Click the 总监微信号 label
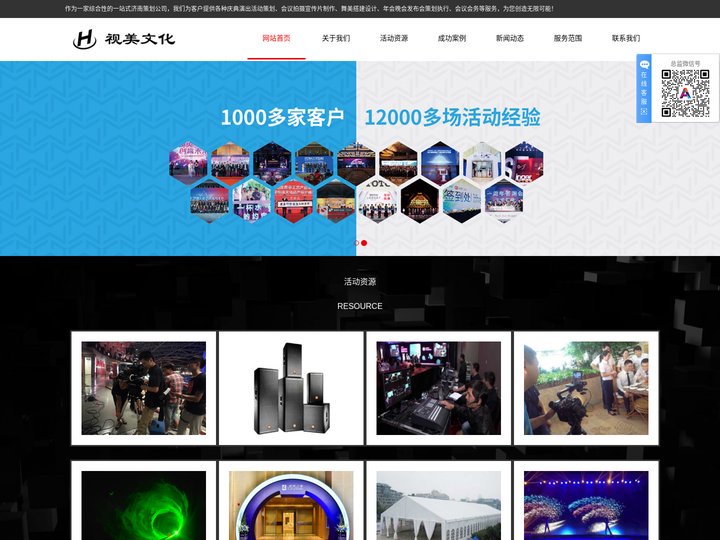 click(685, 64)
